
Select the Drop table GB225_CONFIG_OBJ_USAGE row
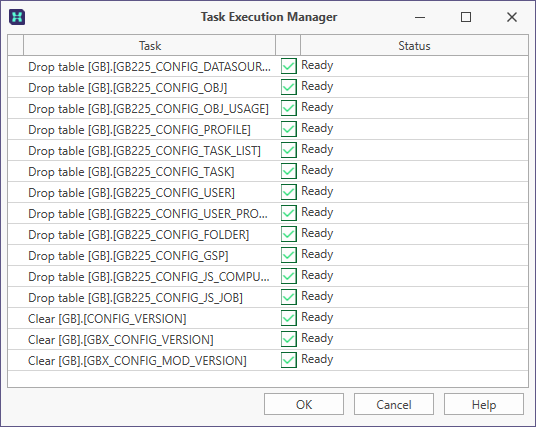268,108
